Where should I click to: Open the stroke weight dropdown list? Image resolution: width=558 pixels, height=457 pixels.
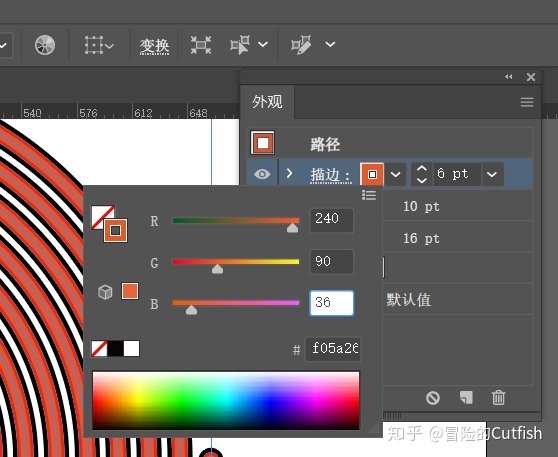492,174
